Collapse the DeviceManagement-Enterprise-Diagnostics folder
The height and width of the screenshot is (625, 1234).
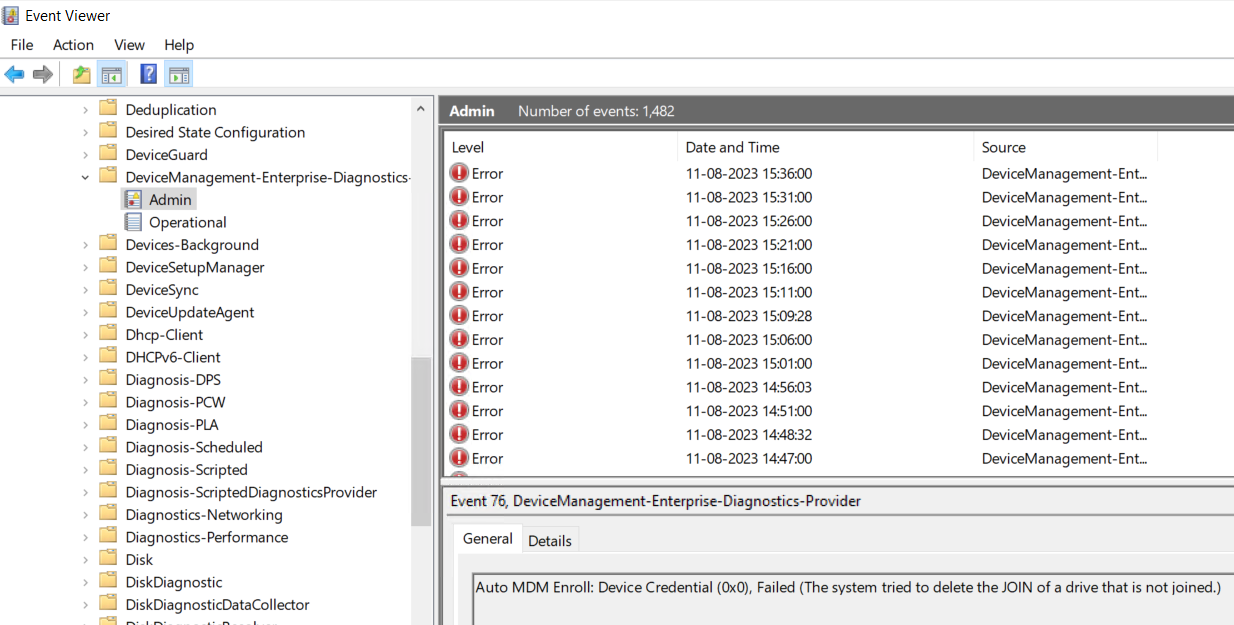[85, 177]
